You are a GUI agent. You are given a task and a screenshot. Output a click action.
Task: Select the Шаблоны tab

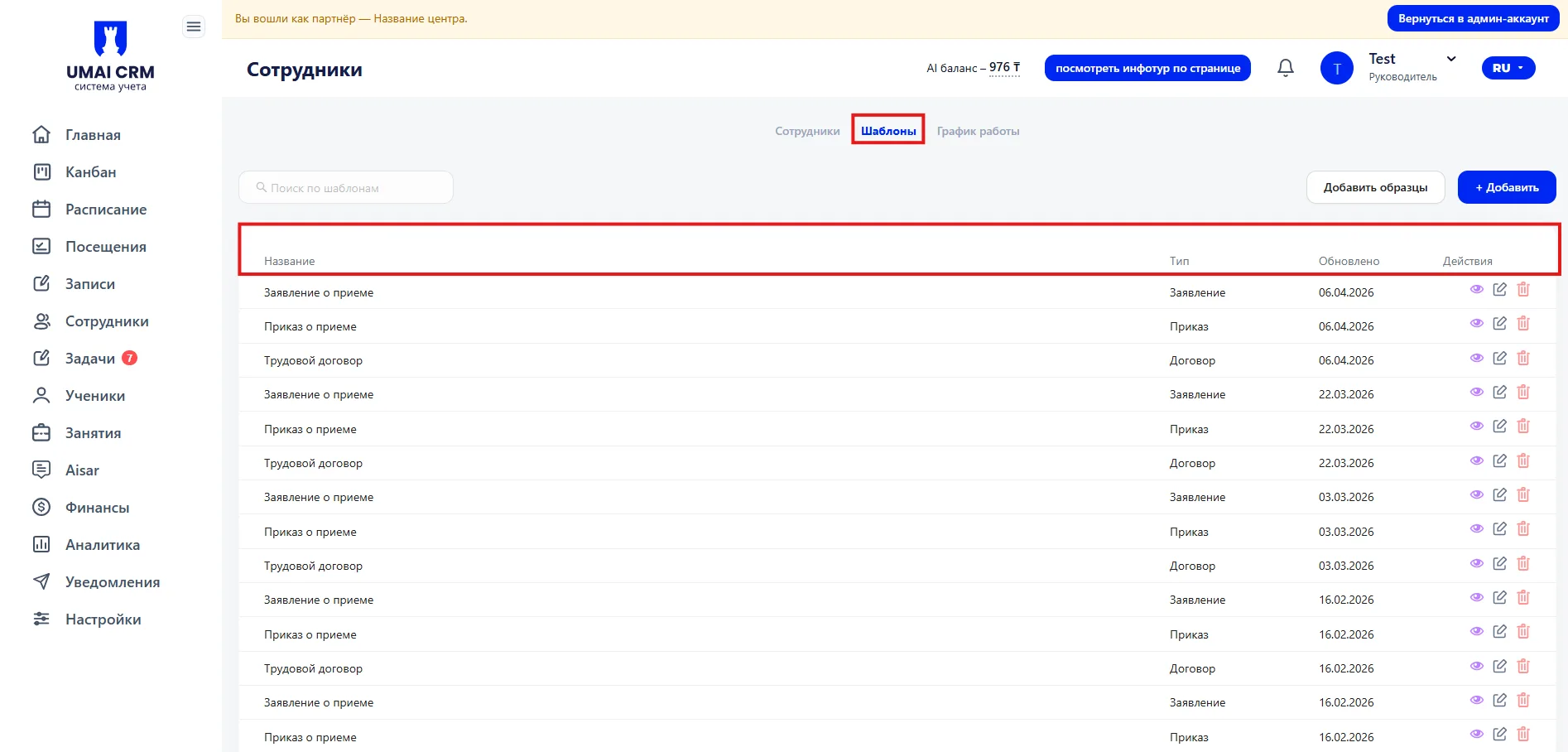click(888, 131)
